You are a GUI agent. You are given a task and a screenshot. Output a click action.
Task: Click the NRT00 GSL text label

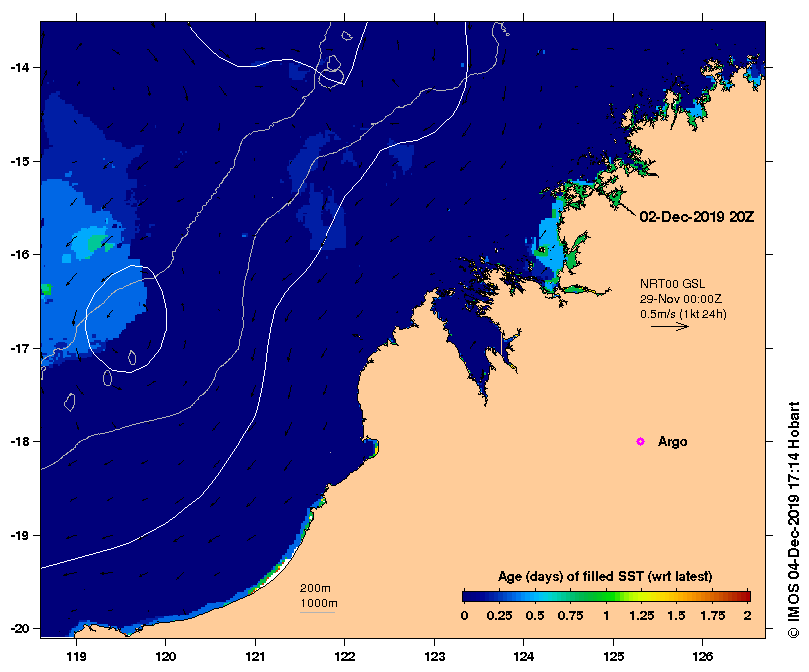coord(672,283)
